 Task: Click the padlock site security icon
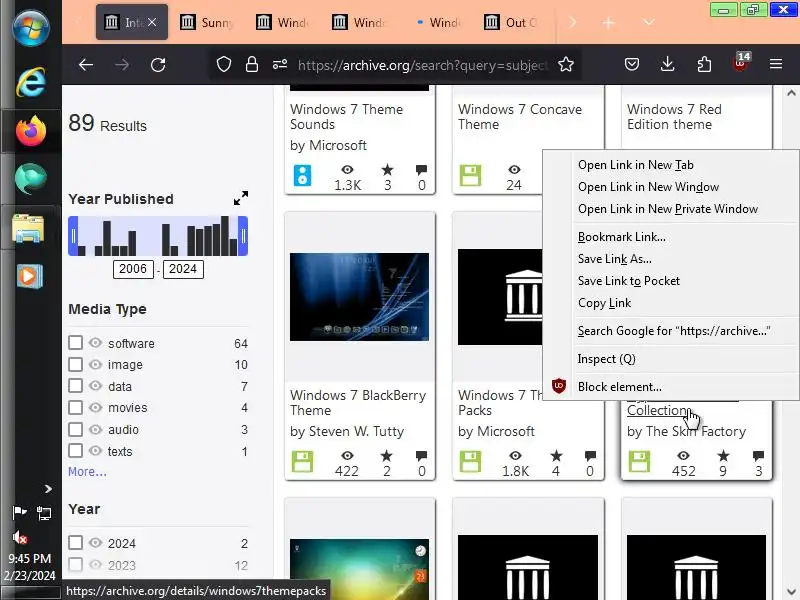252,65
